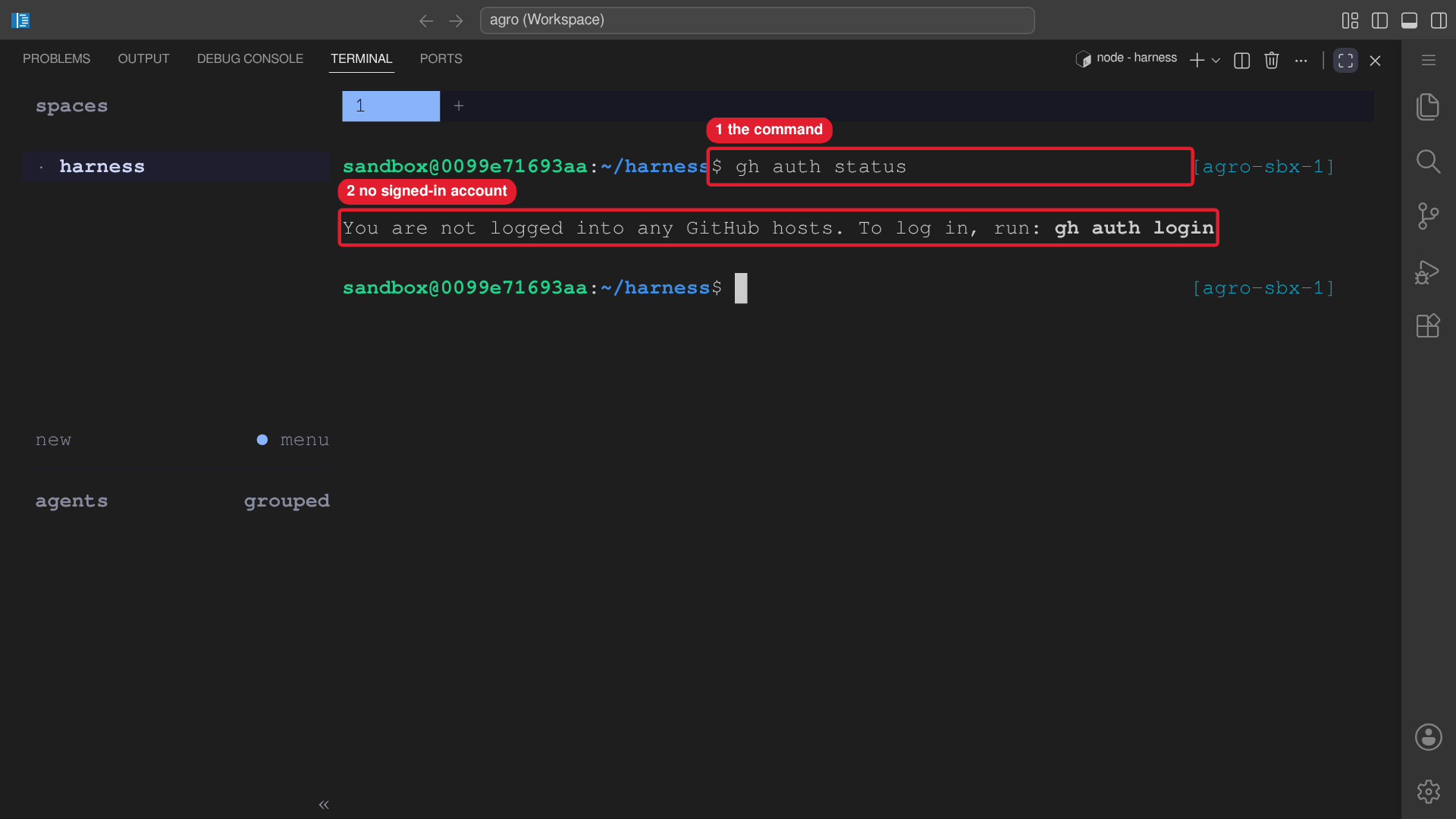Open the Accounts profile icon
Viewport: 1456px width, 819px height.
coord(1428,737)
